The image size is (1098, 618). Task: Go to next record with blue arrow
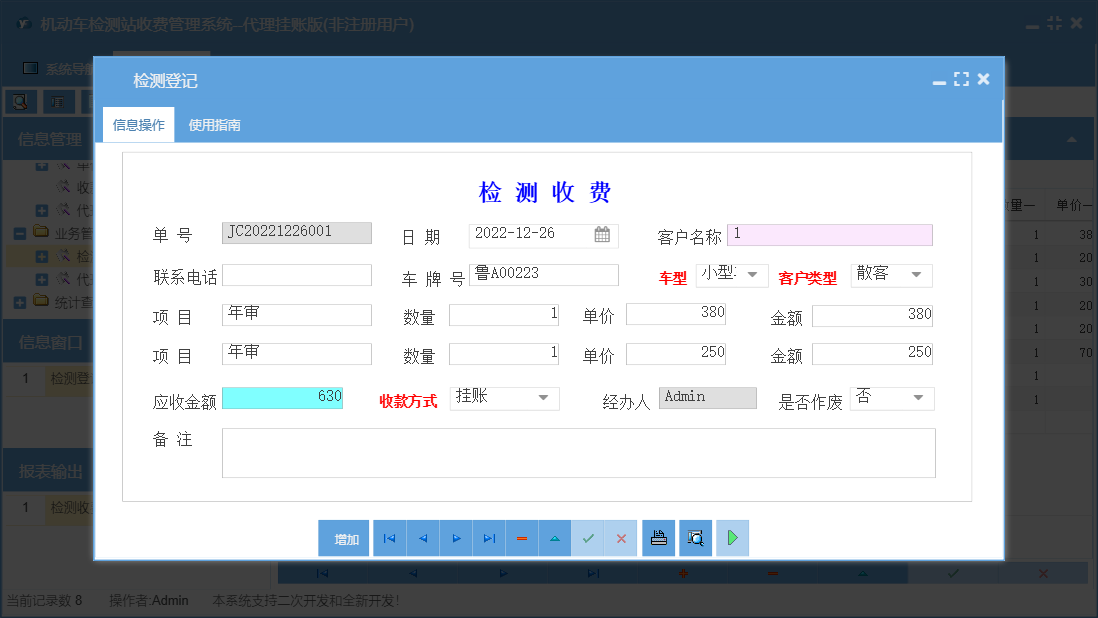coord(456,538)
